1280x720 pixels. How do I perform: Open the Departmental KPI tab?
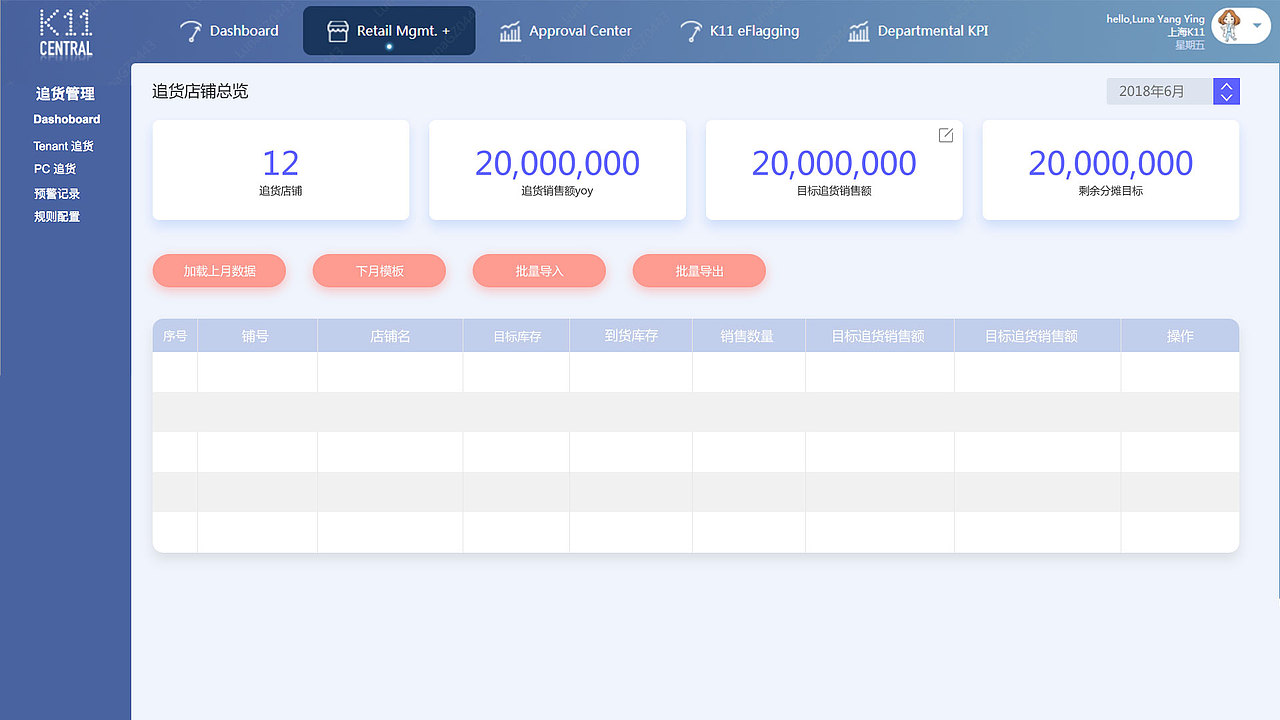[x=918, y=31]
